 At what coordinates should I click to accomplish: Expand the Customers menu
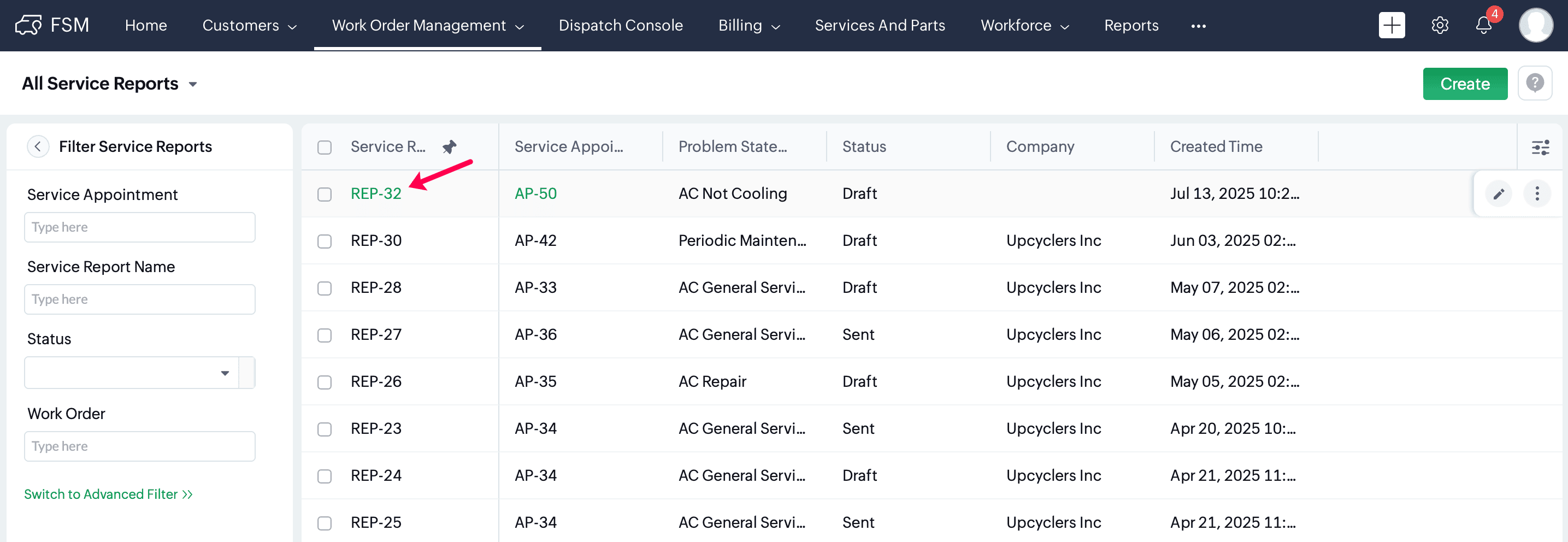coord(249,26)
